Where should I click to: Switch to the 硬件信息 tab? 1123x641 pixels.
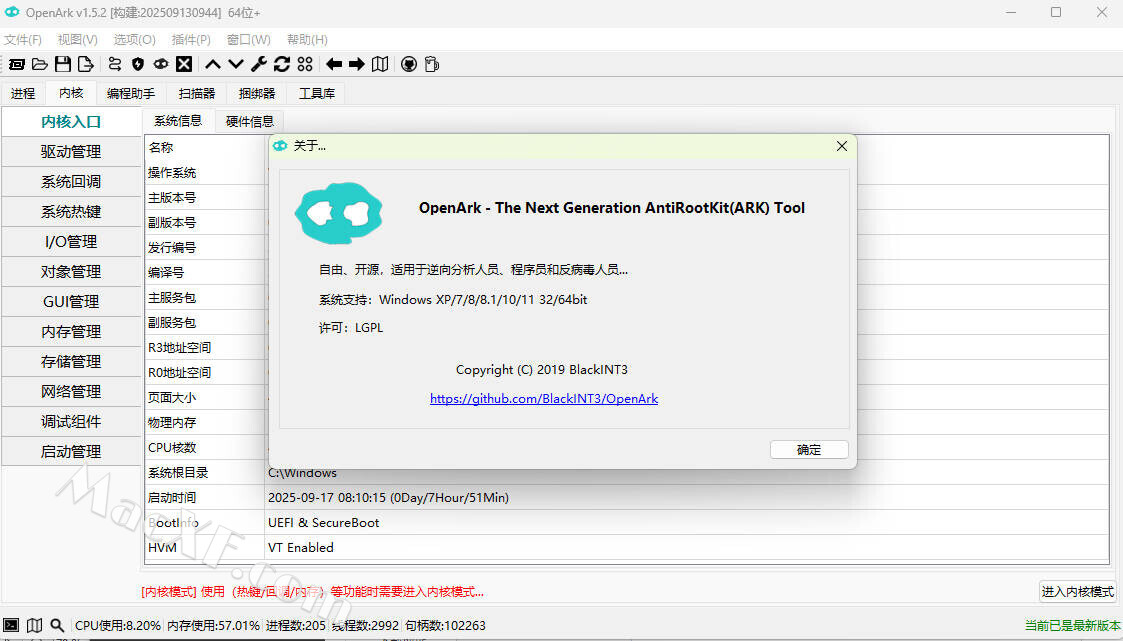pos(249,121)
